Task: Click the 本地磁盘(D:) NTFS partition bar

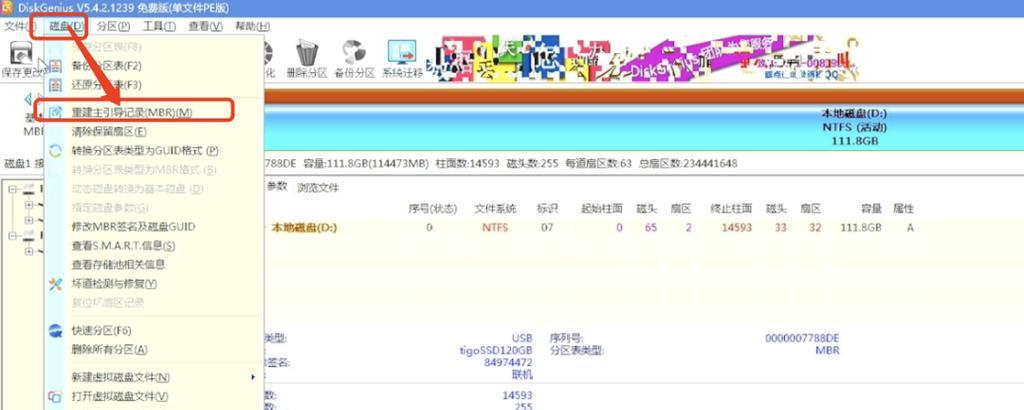Action: pos(643,127)
